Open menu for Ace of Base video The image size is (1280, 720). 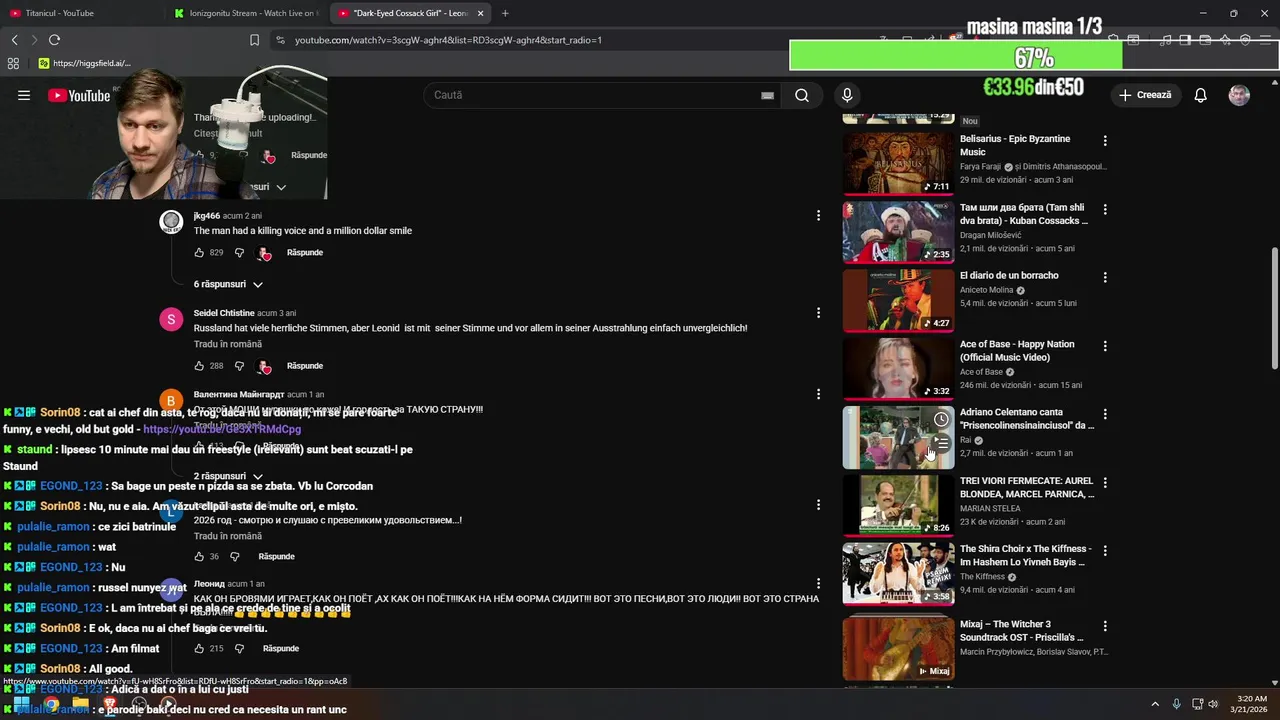1105,346
